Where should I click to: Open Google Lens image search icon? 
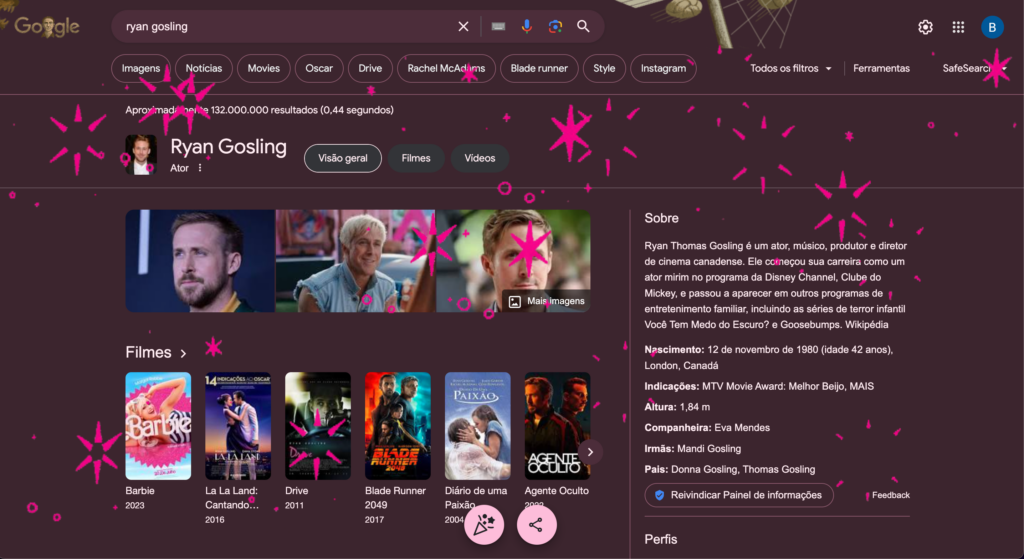click(x=555, y=27)
